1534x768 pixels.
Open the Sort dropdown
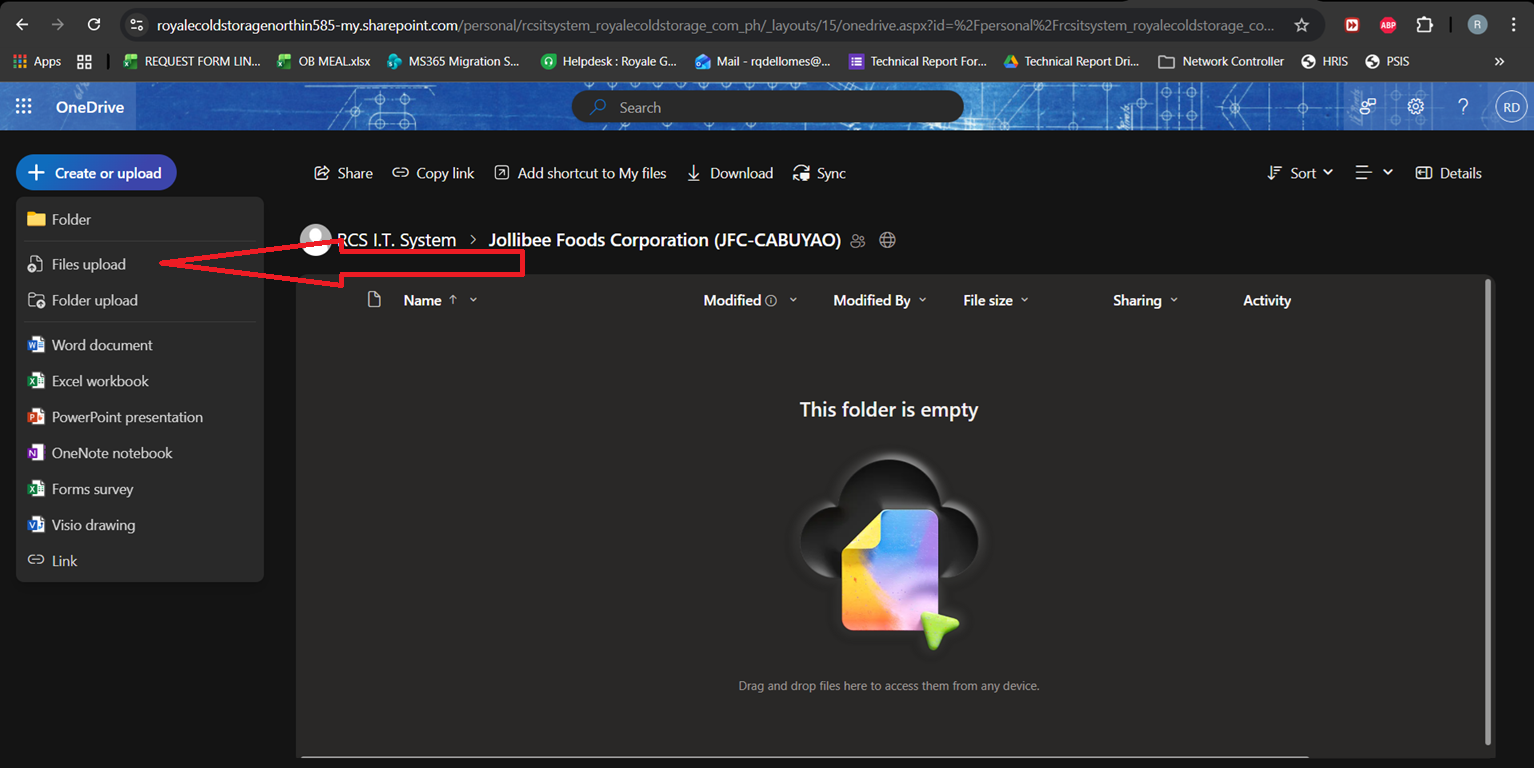click(x=1300, y=173)
